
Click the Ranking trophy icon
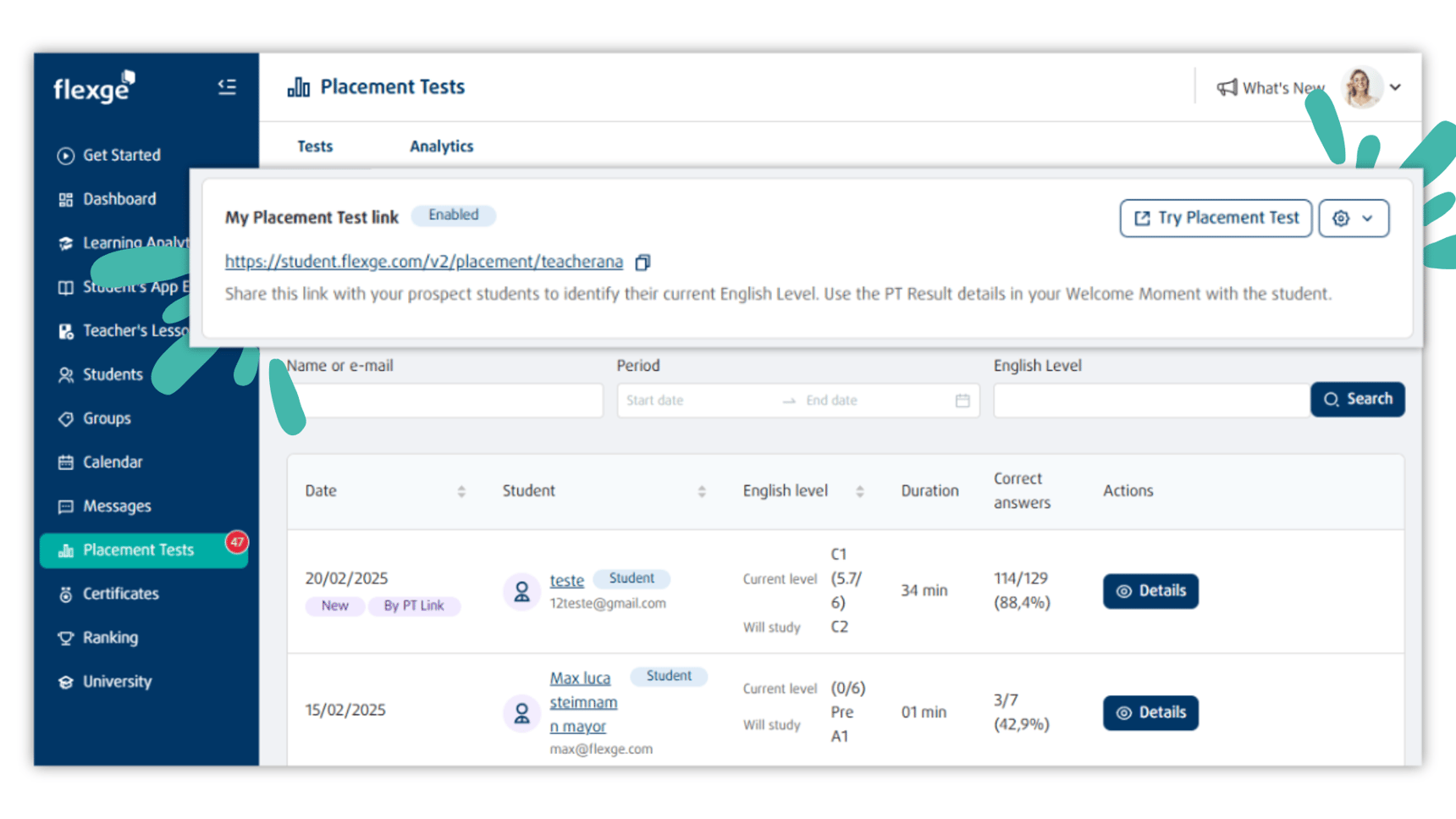click(65, 639)
